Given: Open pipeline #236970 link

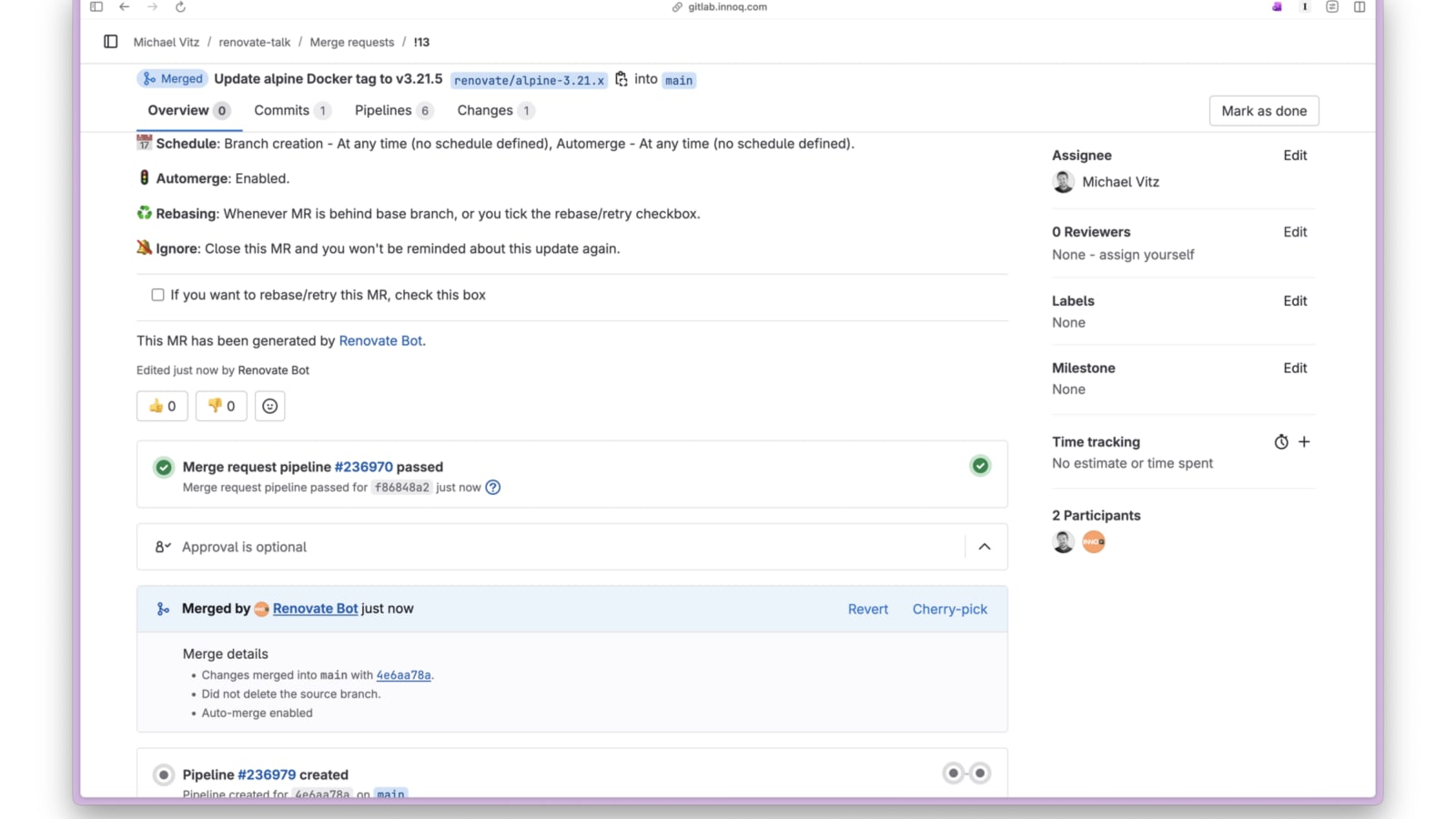Looking at the screenshot, I should [363, 467].
